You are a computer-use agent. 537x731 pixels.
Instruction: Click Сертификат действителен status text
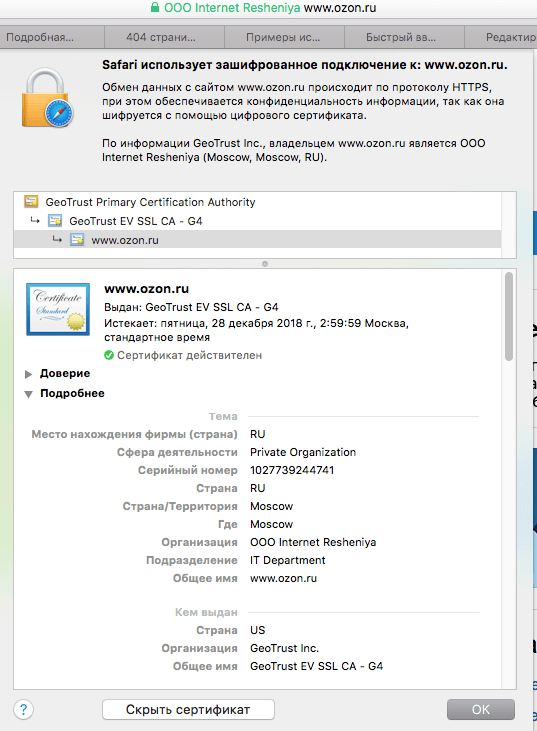pos(189,355)
